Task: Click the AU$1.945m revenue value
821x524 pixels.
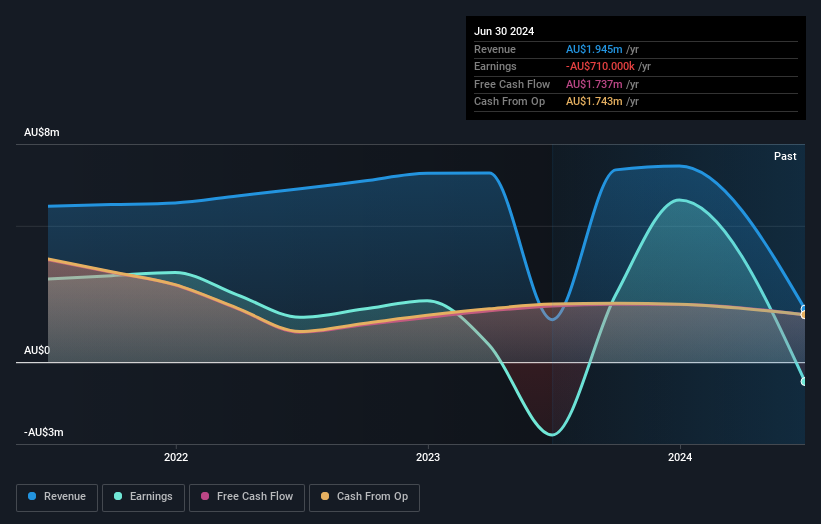Action: (594, 49)
